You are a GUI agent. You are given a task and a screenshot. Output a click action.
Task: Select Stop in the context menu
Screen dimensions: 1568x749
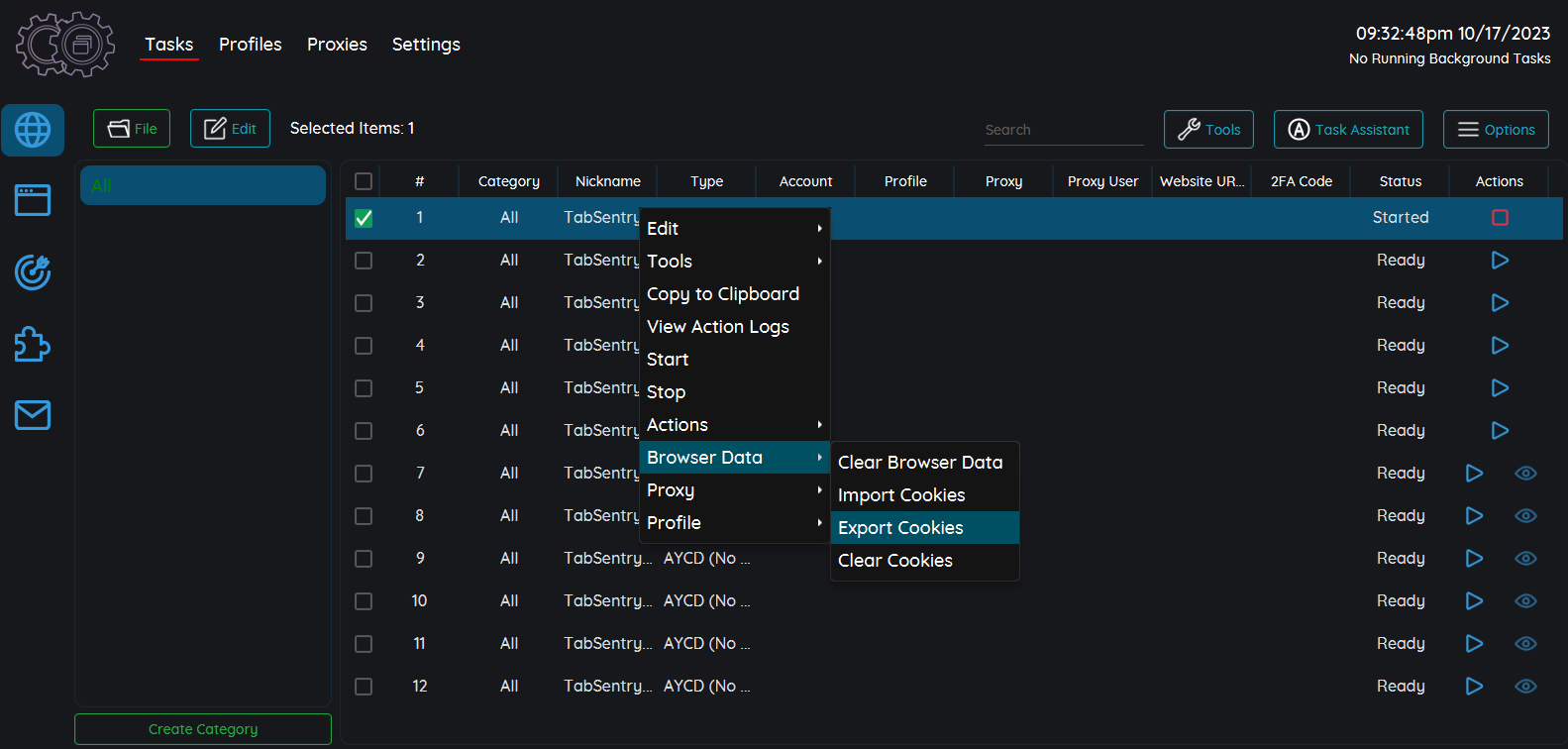click(x=734, y=391)
